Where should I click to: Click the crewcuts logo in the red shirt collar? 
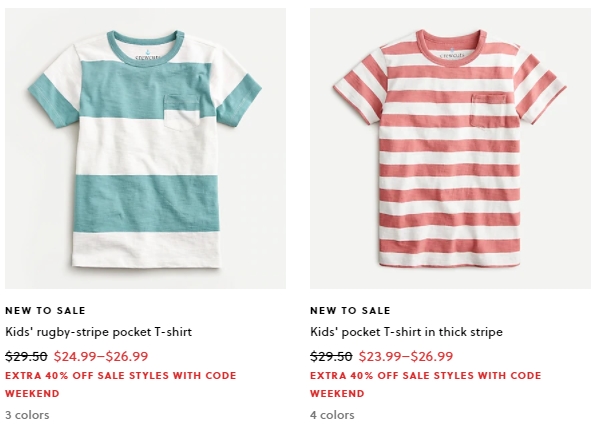(452, 54)
